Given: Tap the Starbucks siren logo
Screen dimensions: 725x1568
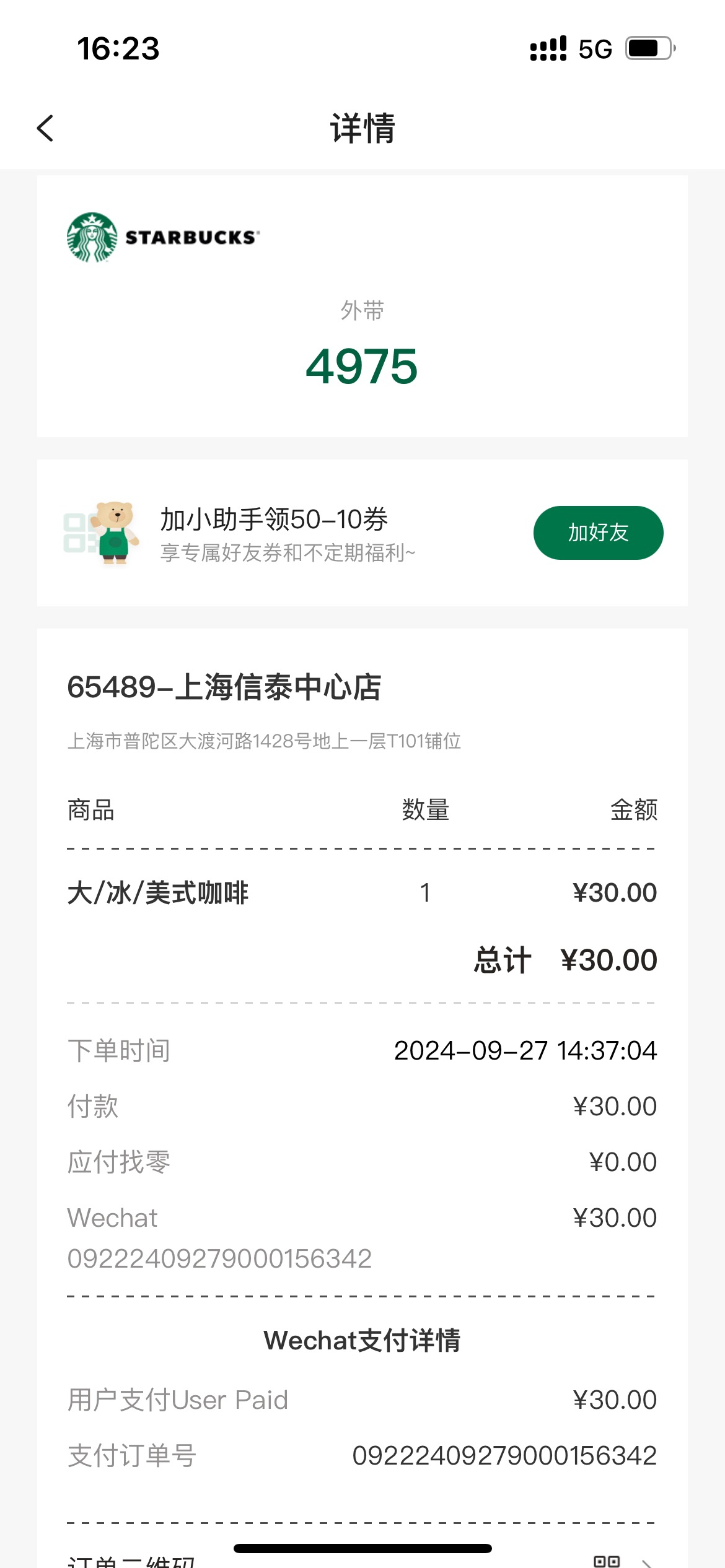Looking at the screenshot, I should point(92,238).
